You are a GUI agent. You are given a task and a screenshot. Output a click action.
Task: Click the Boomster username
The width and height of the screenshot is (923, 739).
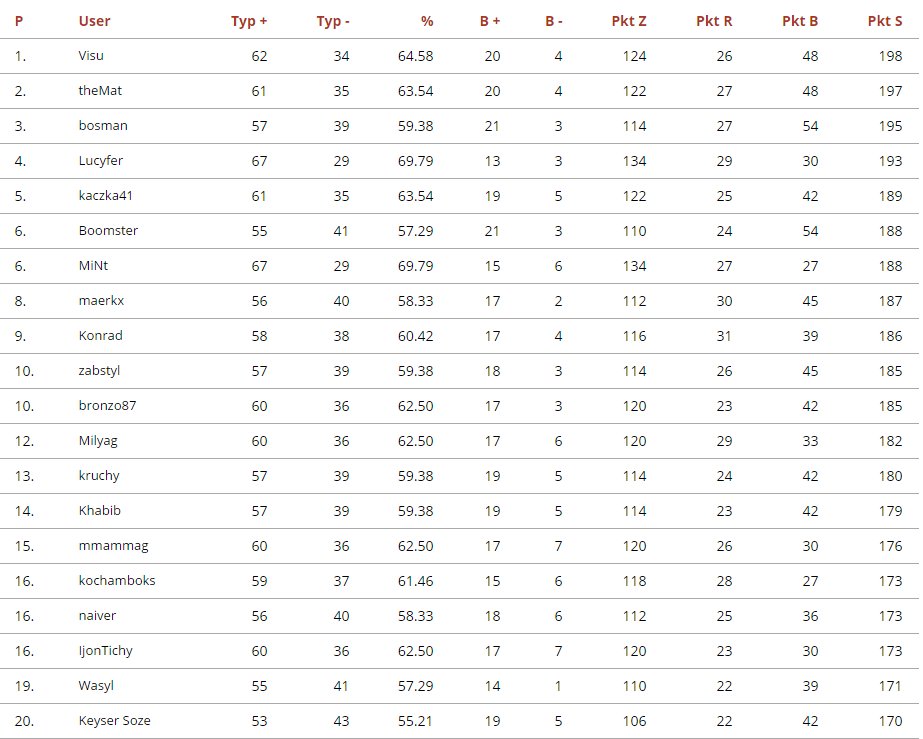point(108,231)
